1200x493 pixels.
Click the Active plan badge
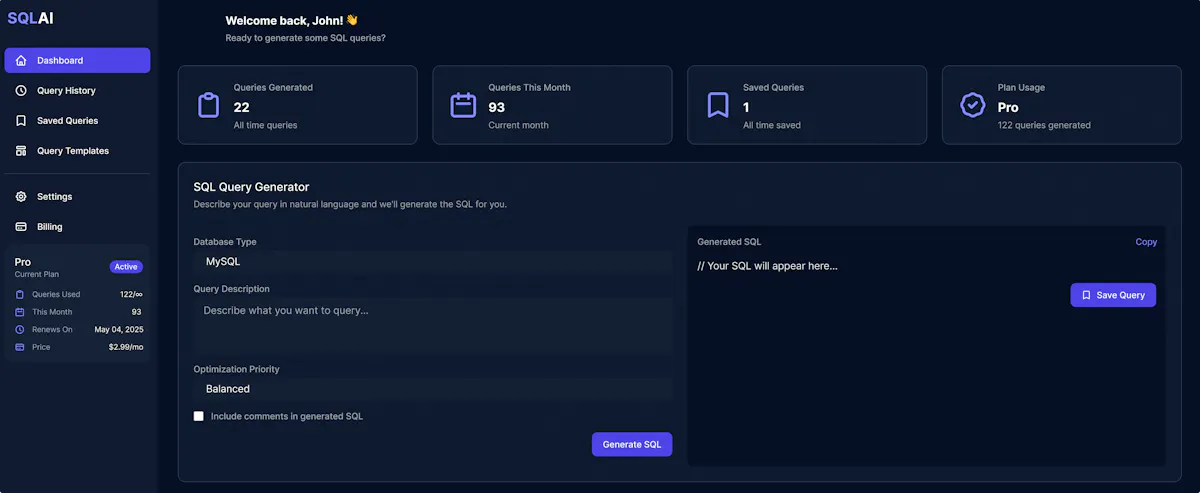pos(126,267)
